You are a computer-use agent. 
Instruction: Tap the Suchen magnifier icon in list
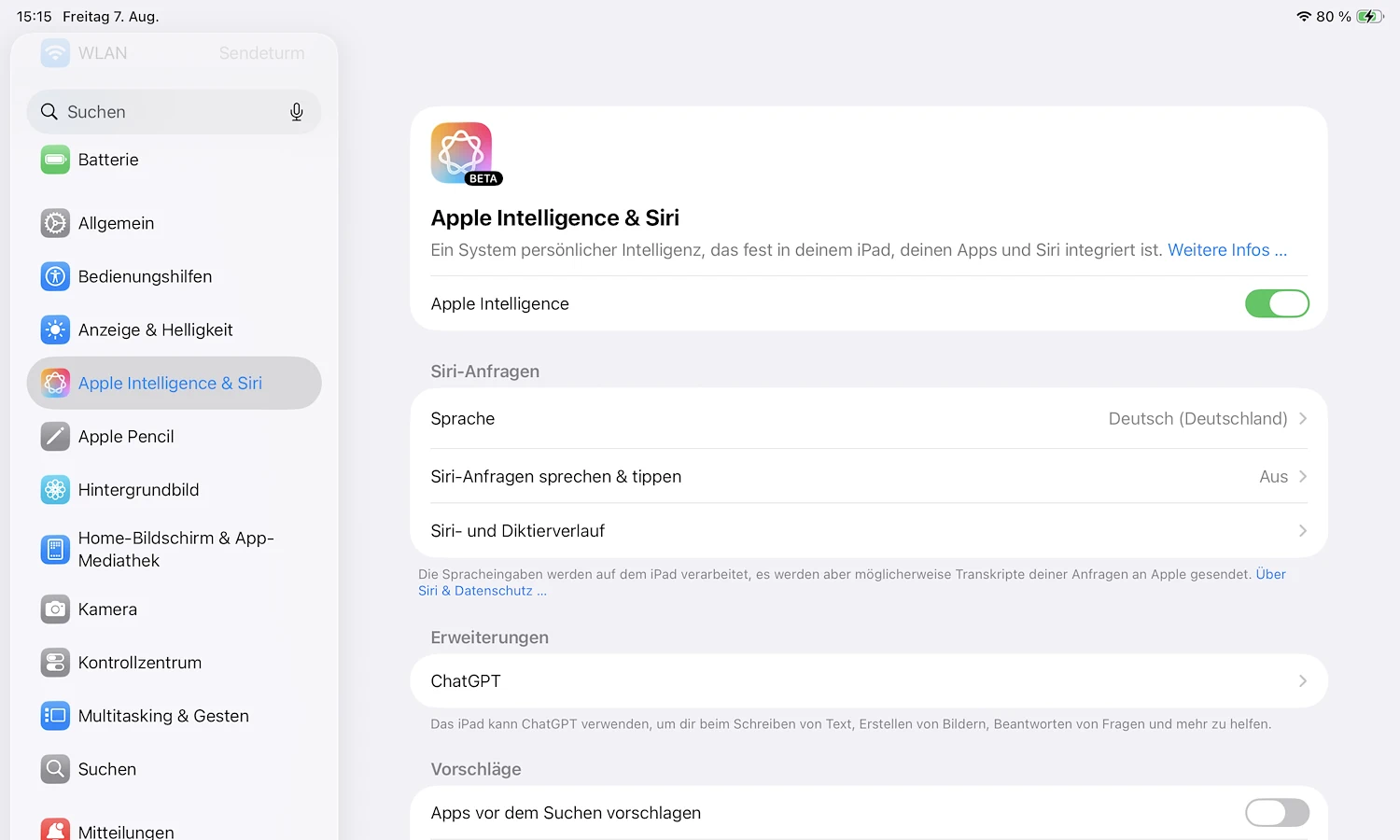(55, 769)
